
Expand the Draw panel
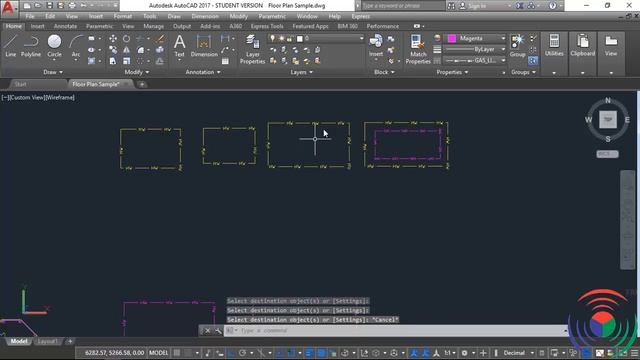coord(53,72)
